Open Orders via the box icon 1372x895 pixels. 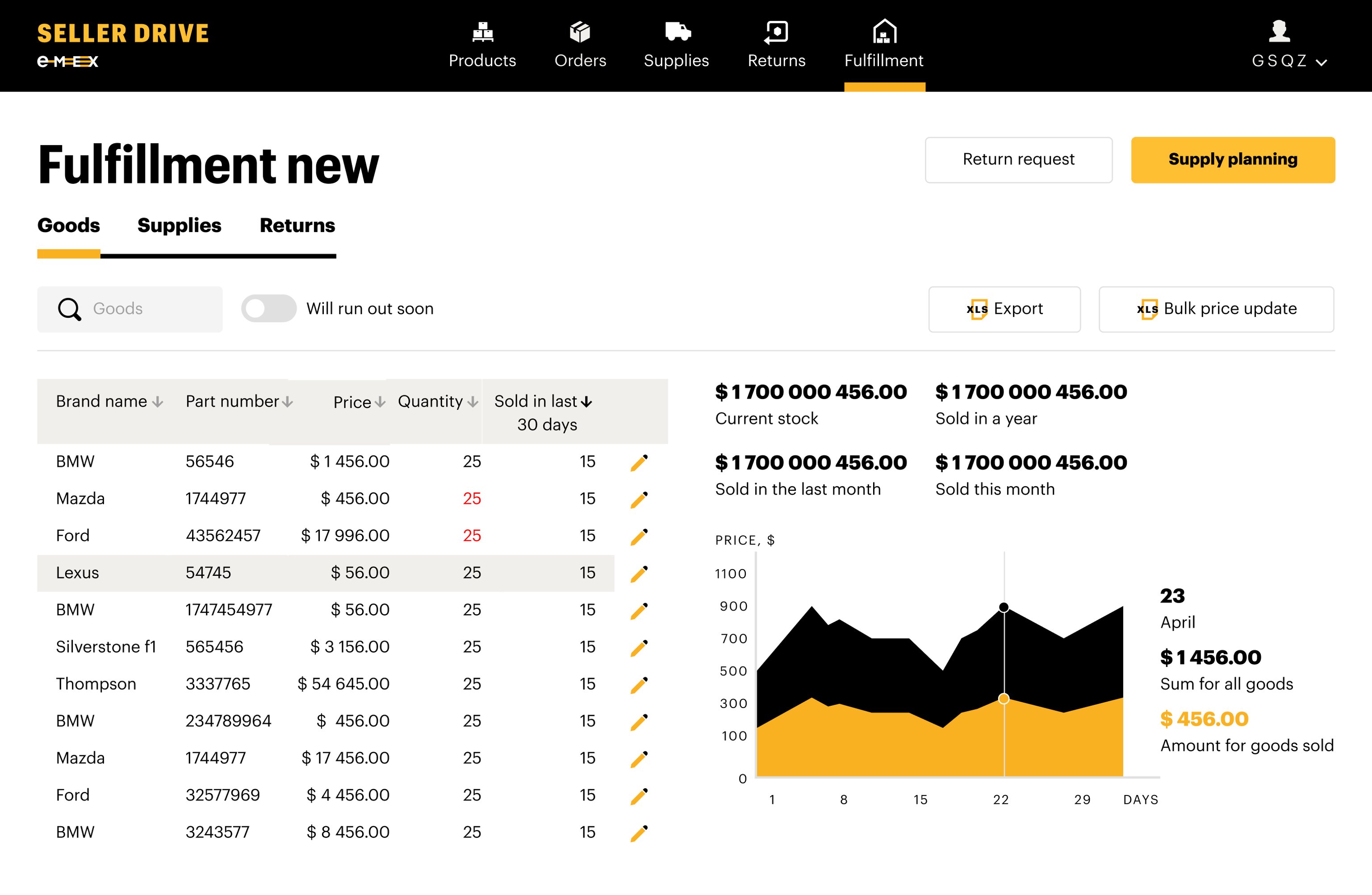click(580, 32)
